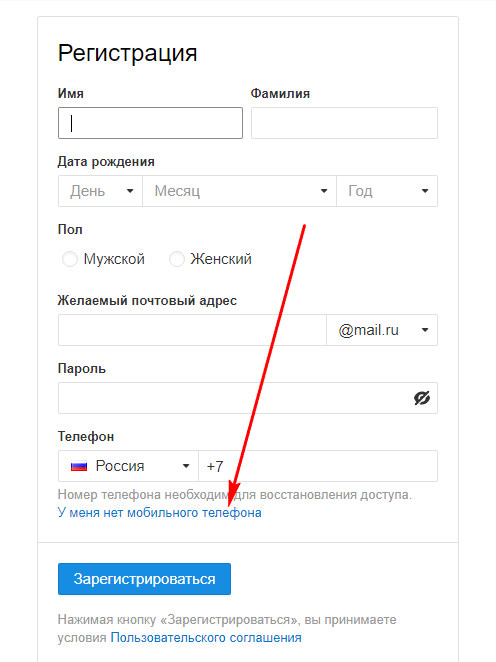This screenshot has height=662, width=496.
Task: Expand the @mail.ru domain dropdown
Action: 382,330
